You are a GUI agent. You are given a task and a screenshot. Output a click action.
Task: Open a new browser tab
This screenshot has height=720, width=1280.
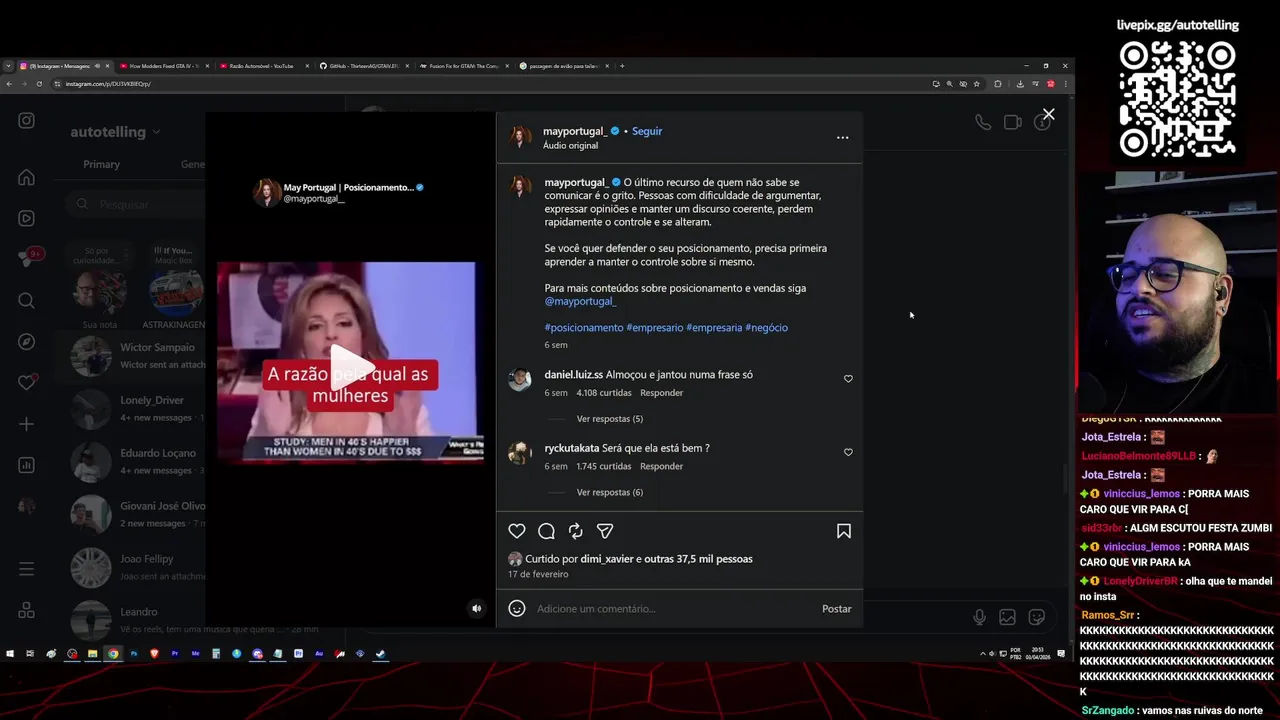[x=622, y=66]
